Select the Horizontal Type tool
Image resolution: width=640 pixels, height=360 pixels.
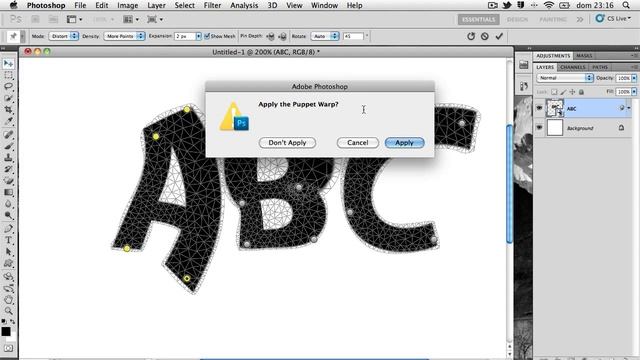[8, 240]
